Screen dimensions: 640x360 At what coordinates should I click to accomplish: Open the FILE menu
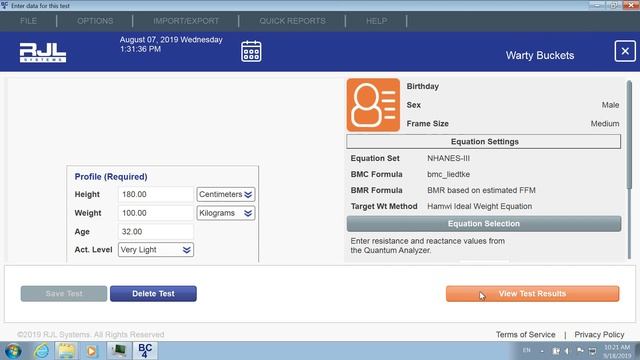pyautogui.click(x=29, y=21)
